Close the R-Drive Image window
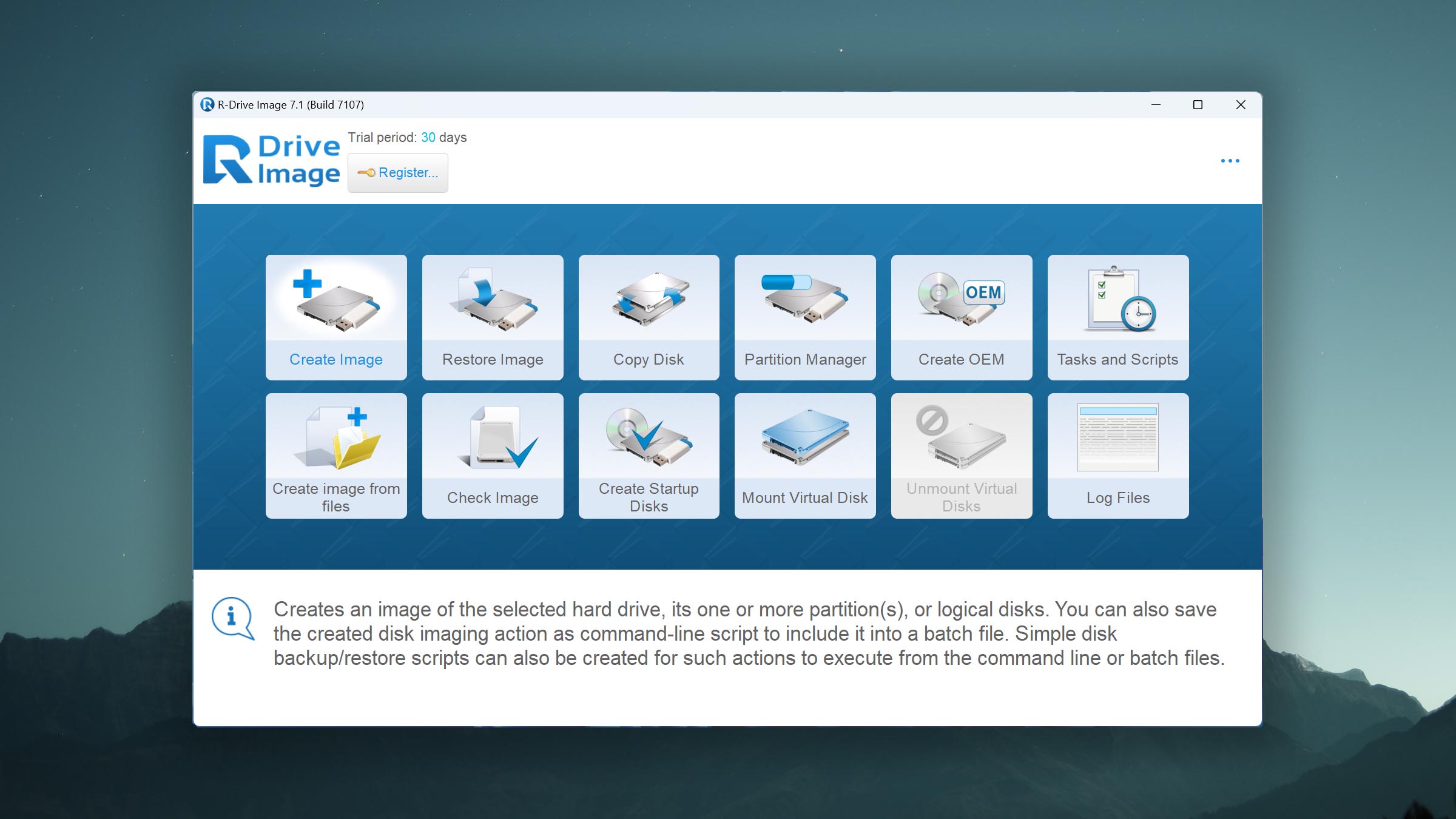The width and height of the screenshot is (1456, 819). click(x=1241, y=105)
